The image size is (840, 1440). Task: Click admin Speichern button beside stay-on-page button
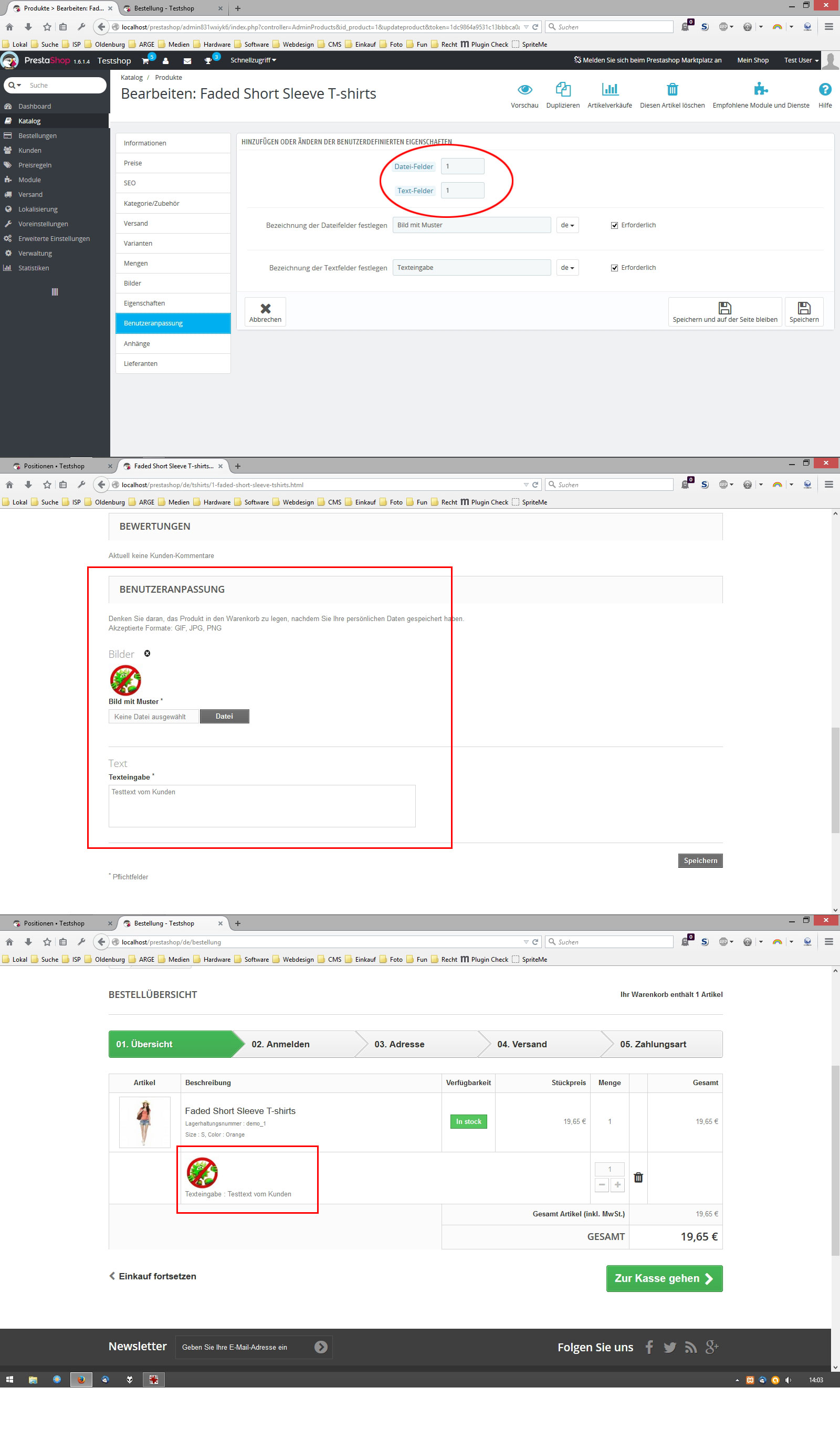[803, 312]
